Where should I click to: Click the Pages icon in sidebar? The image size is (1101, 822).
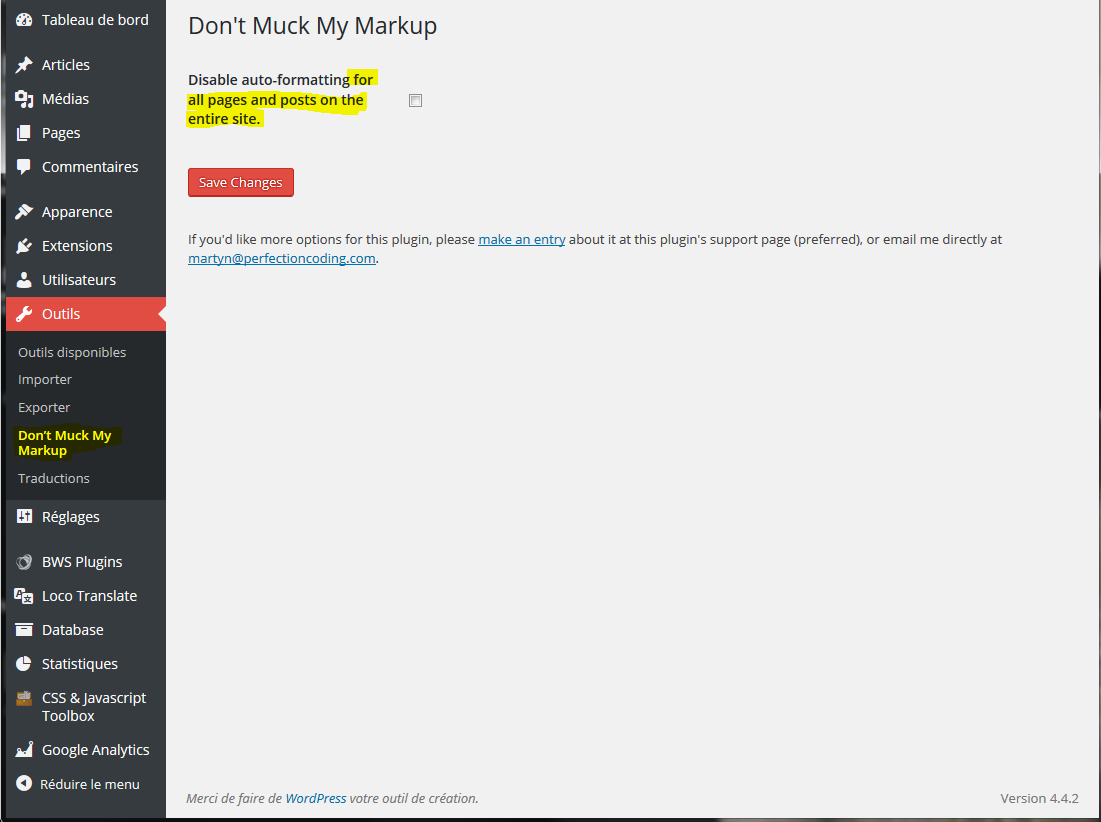[24, 133]
